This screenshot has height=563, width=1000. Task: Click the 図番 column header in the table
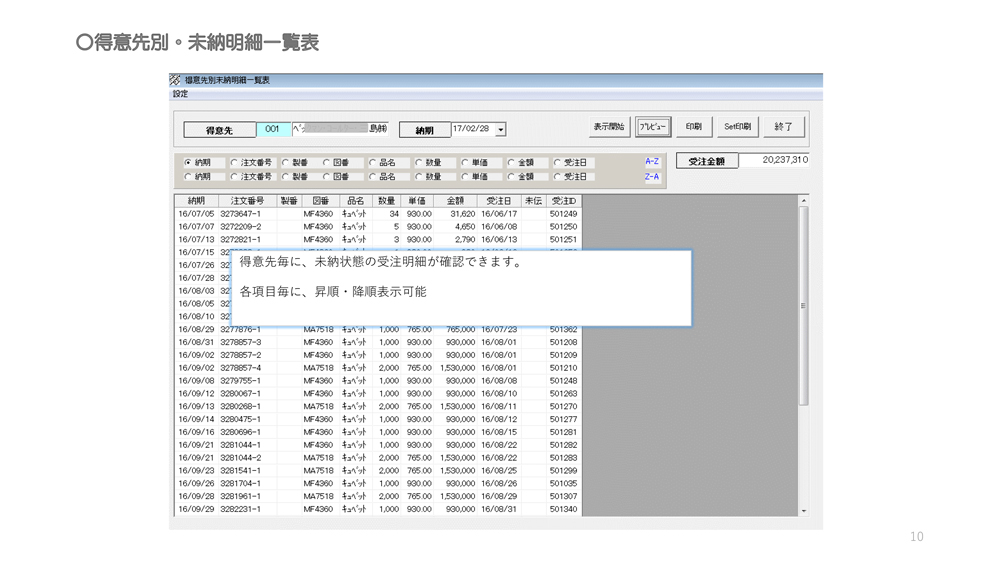point(320,201)
